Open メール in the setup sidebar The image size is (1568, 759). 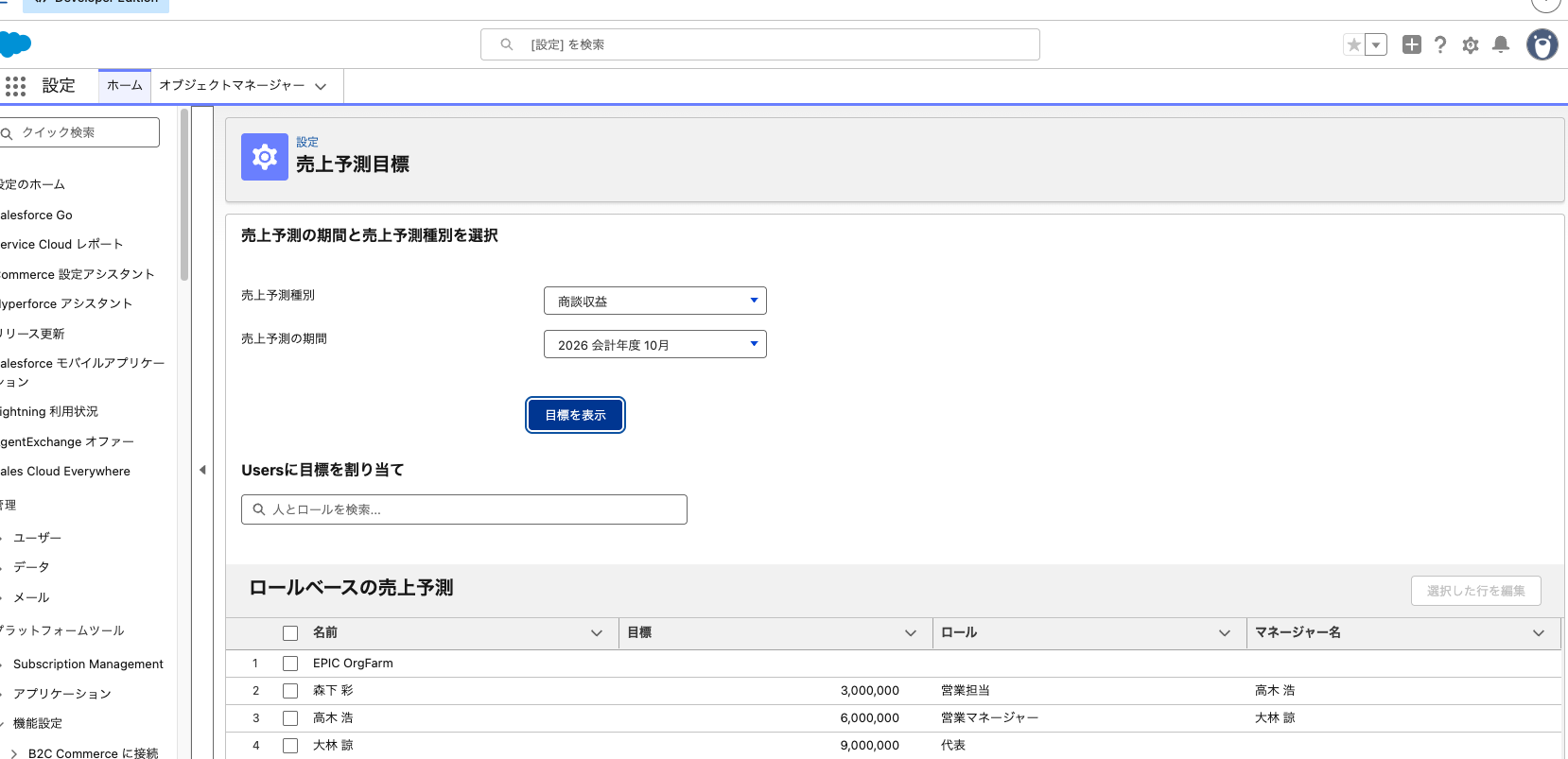[x=31, y=597]
